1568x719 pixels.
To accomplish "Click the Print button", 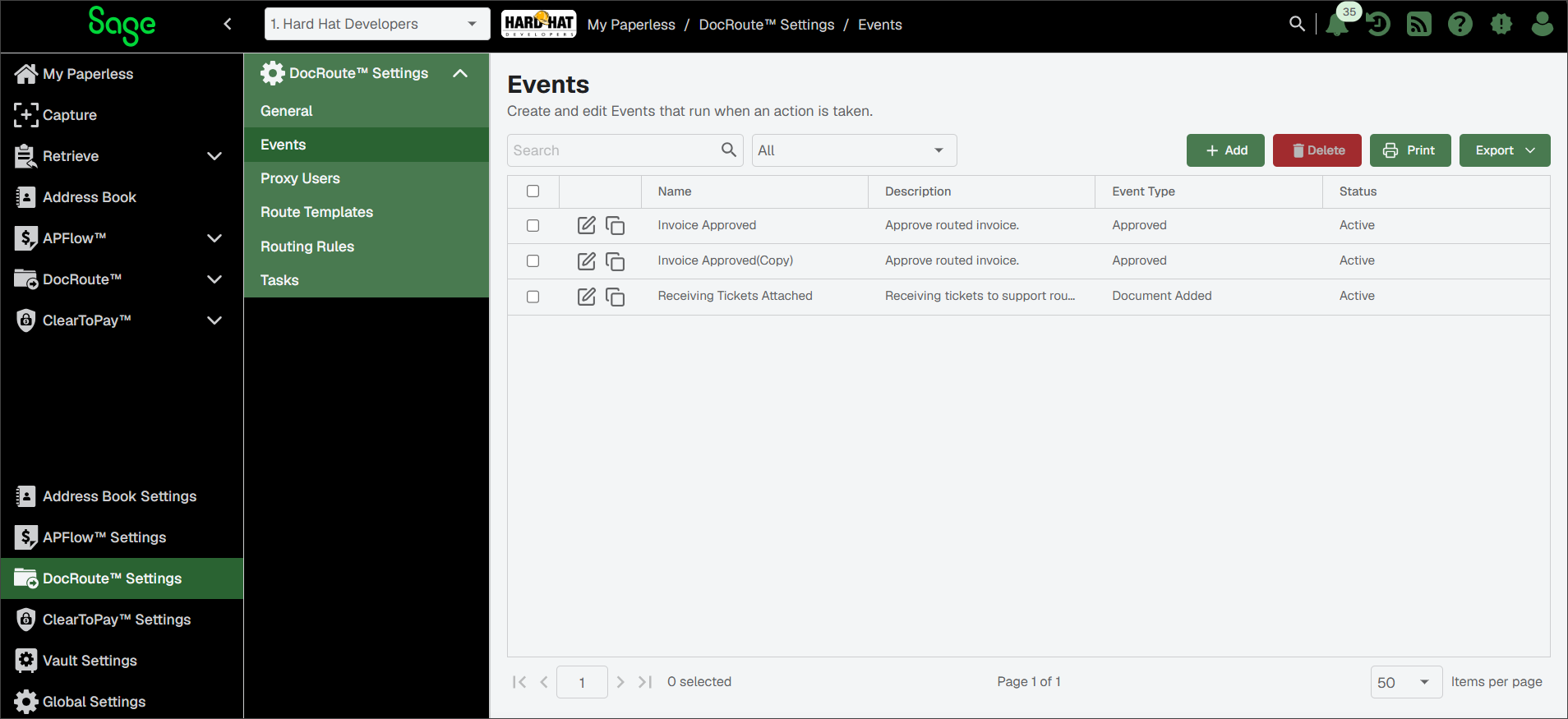I will [x=1410, y=150].
